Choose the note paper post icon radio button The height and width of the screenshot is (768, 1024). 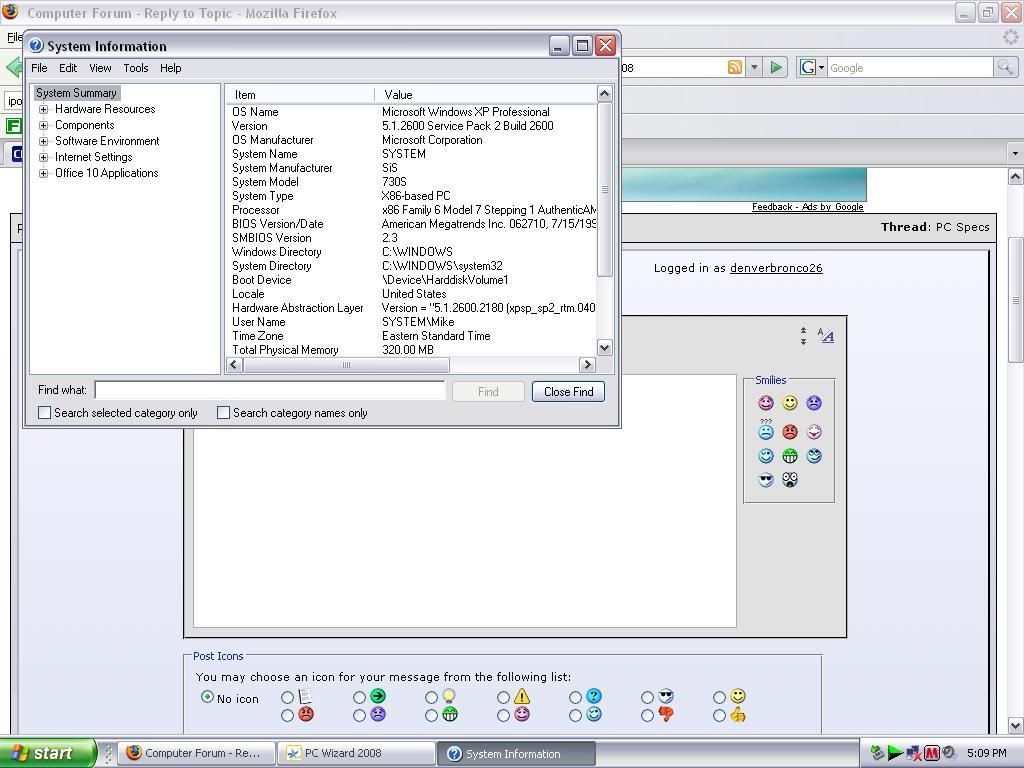click(x=287, y=697)
